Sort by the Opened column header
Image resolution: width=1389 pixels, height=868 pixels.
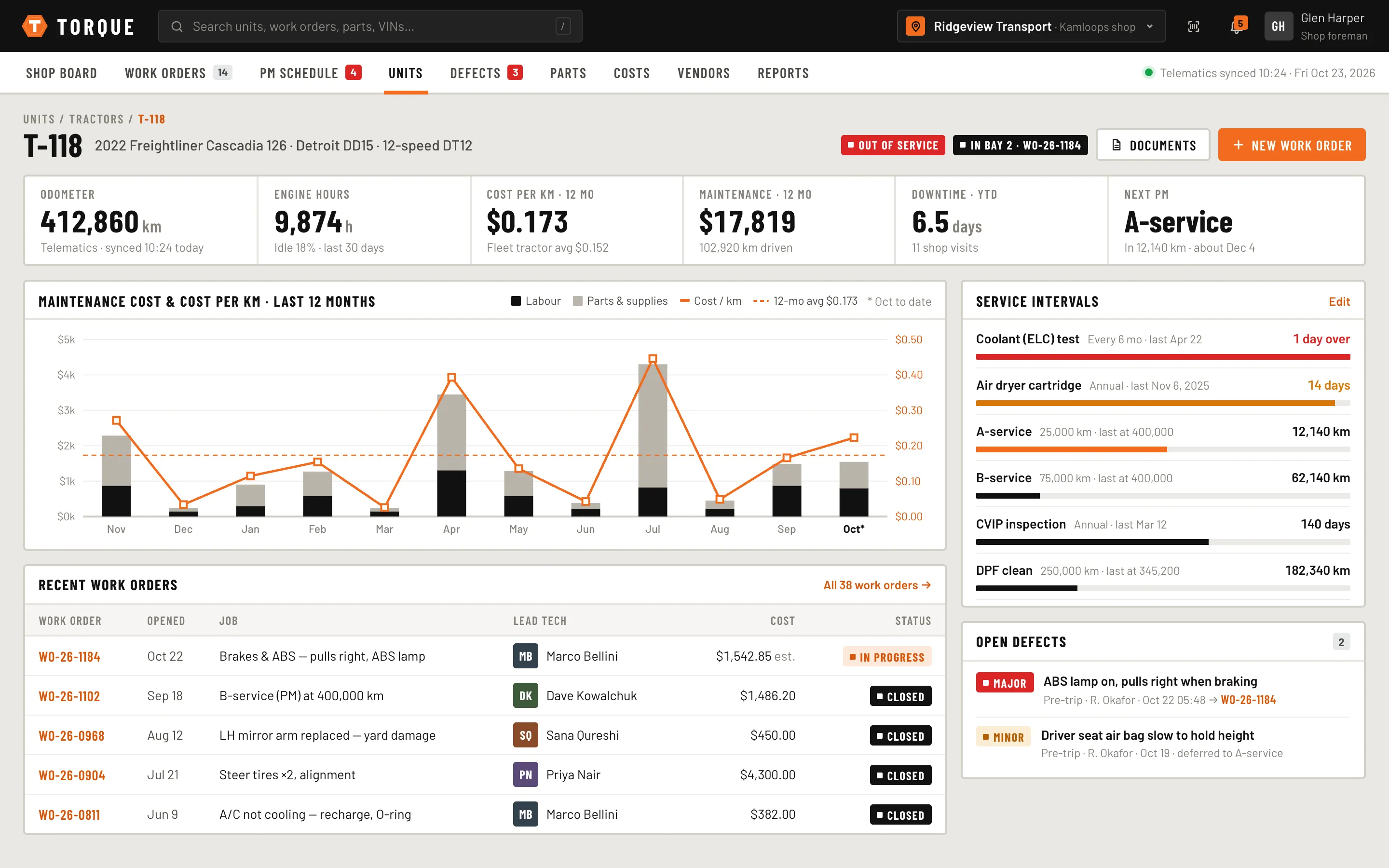pyautogui.click(x=166, y=621)
